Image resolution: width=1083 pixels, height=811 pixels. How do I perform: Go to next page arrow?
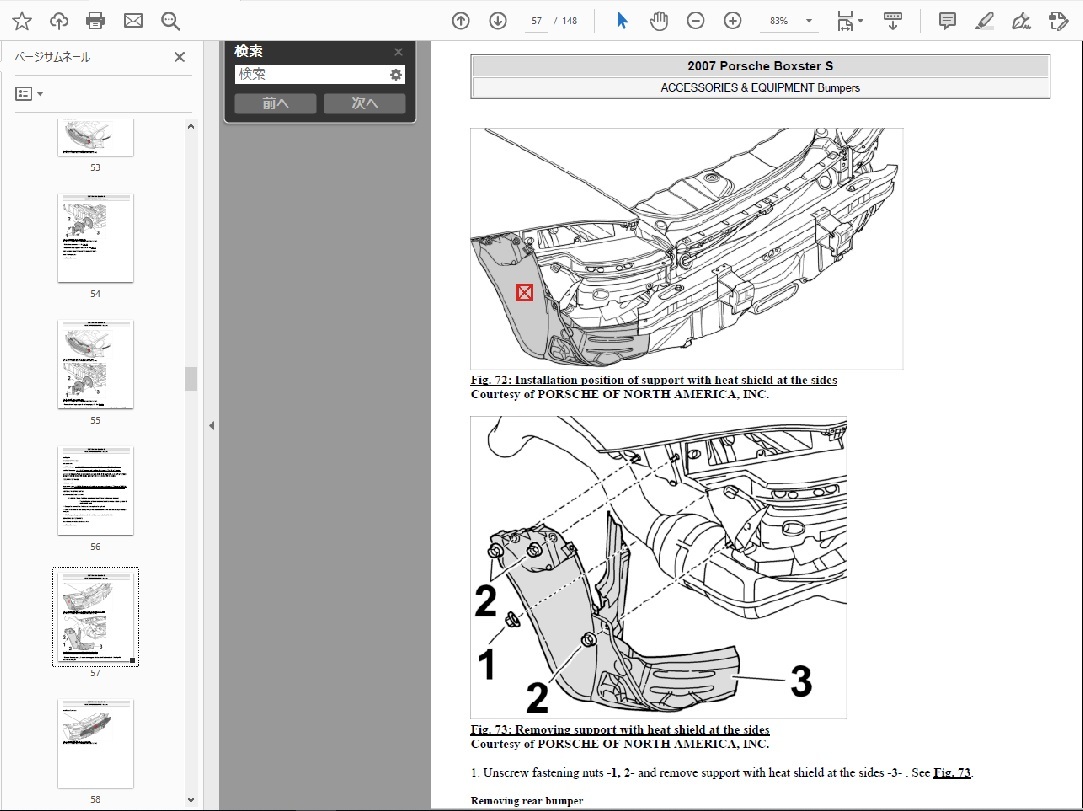(x=497, y=21)
